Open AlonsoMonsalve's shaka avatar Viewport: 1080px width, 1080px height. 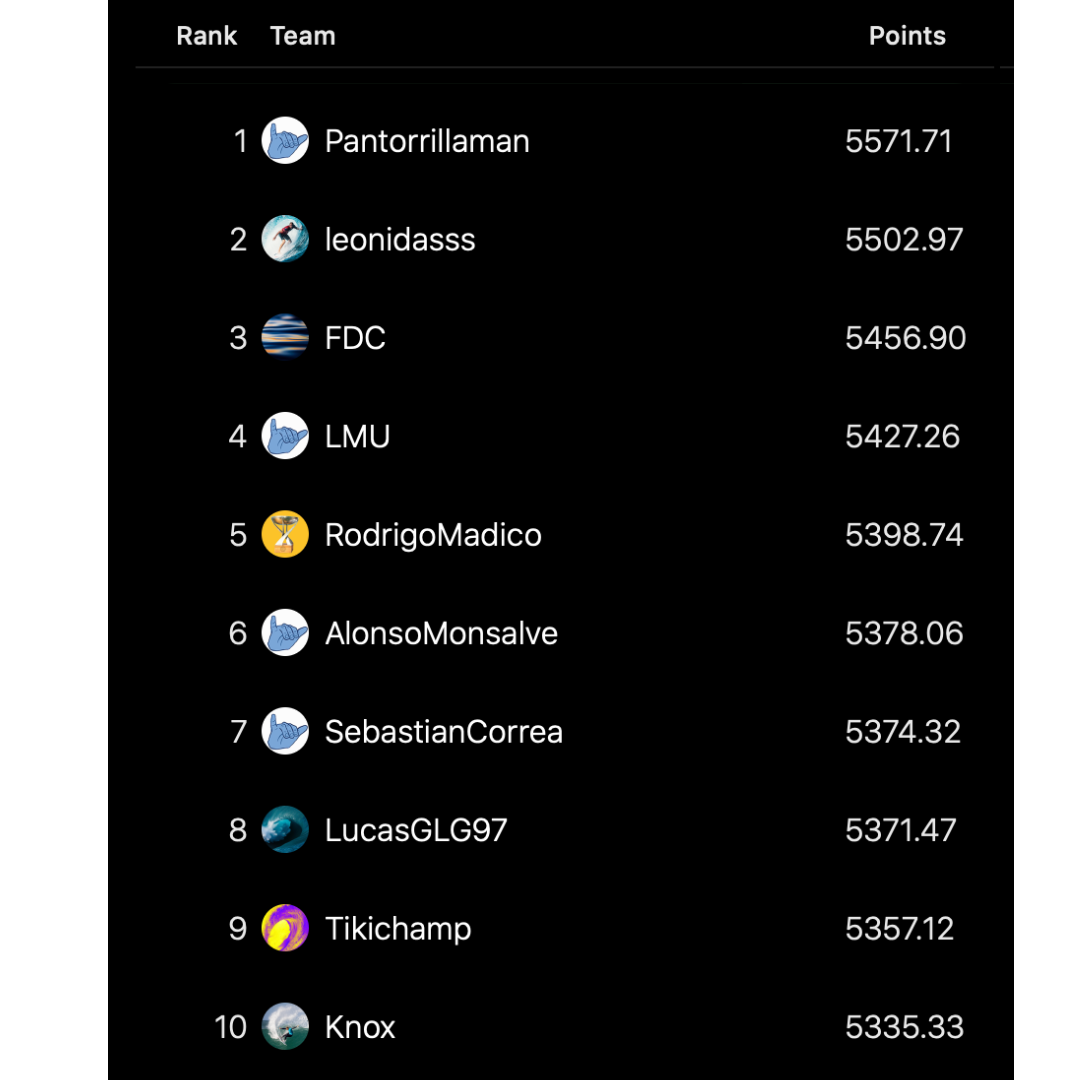[285, 633]
